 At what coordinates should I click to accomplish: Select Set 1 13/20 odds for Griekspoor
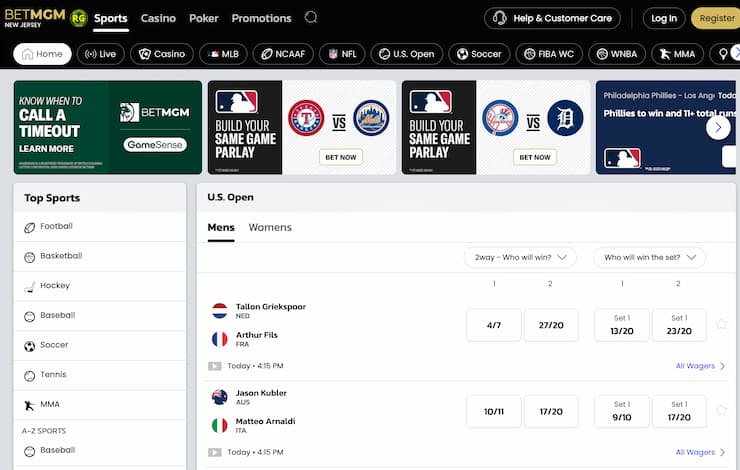pyautogui.click(x=622, y=325)
